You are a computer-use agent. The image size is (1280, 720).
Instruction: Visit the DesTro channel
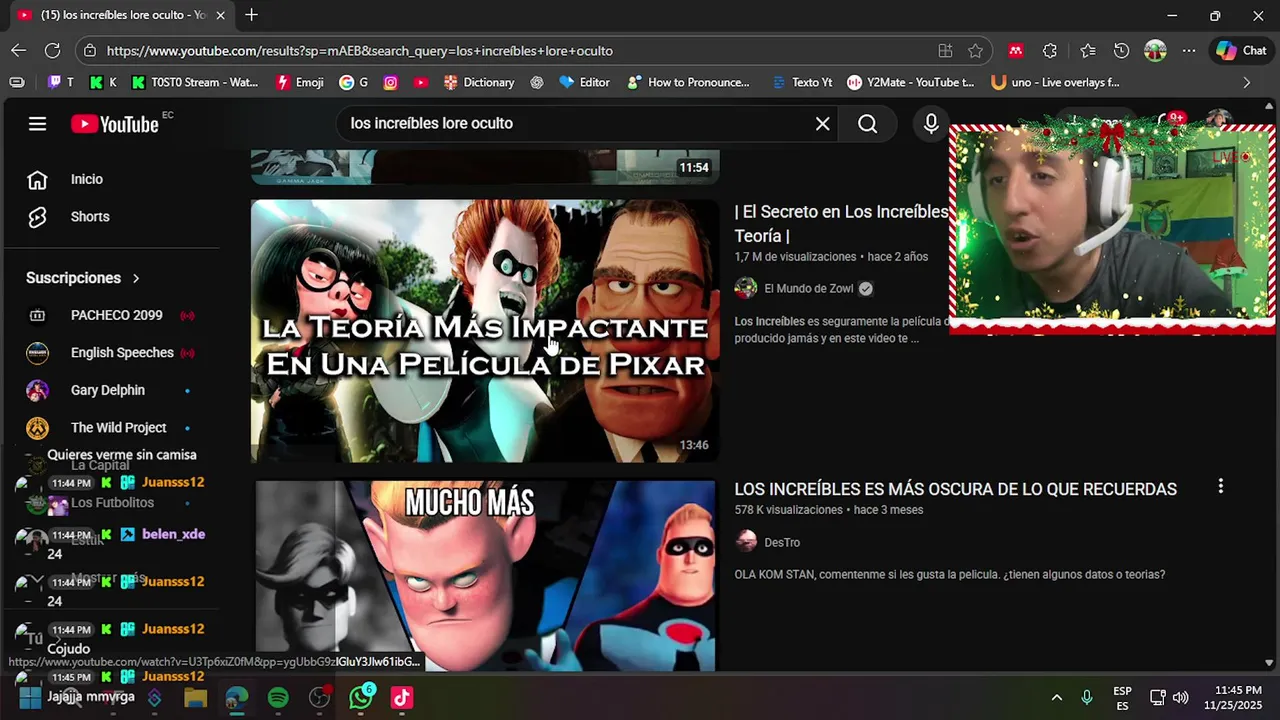782,543
